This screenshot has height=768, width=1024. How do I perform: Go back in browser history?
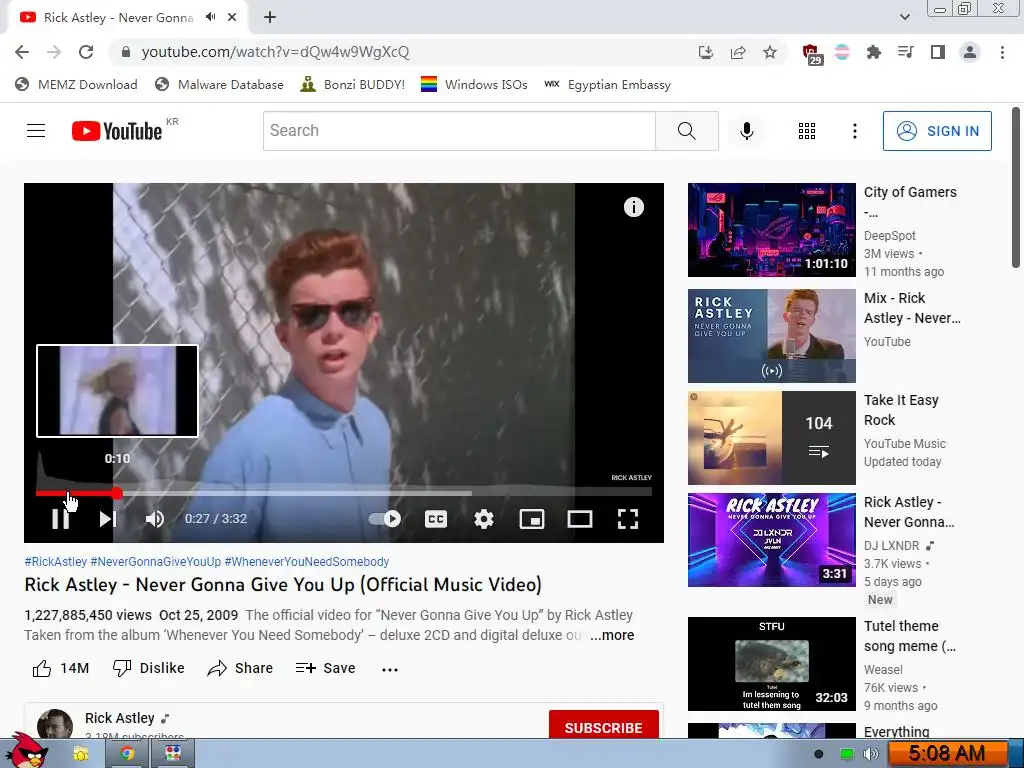pyautogui.click(x=22, y=52)
